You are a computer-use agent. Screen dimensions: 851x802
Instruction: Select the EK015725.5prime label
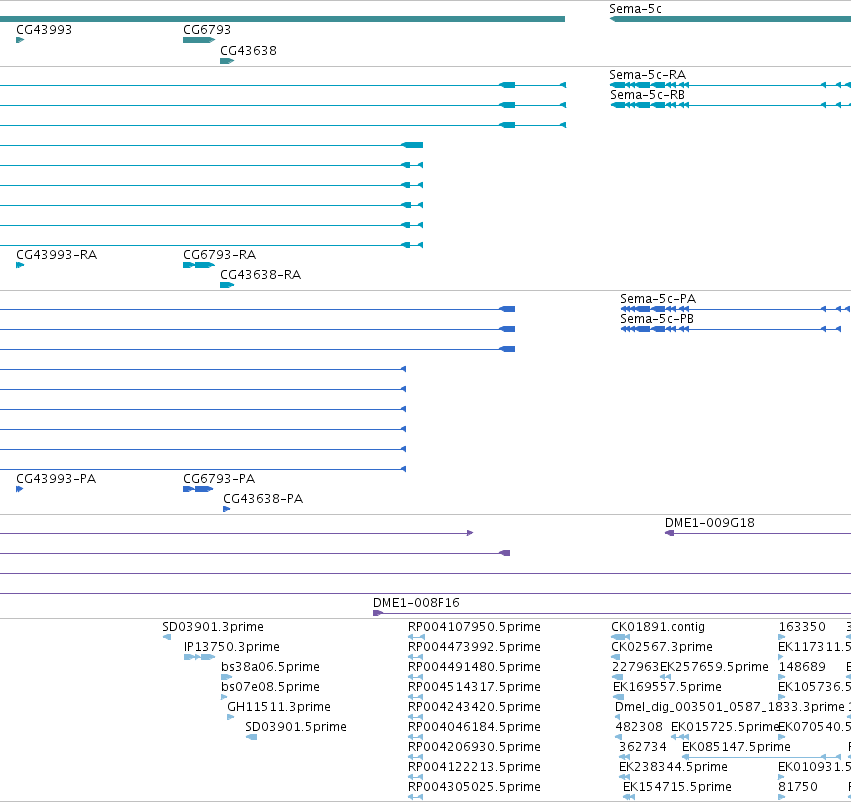(725, 727)
